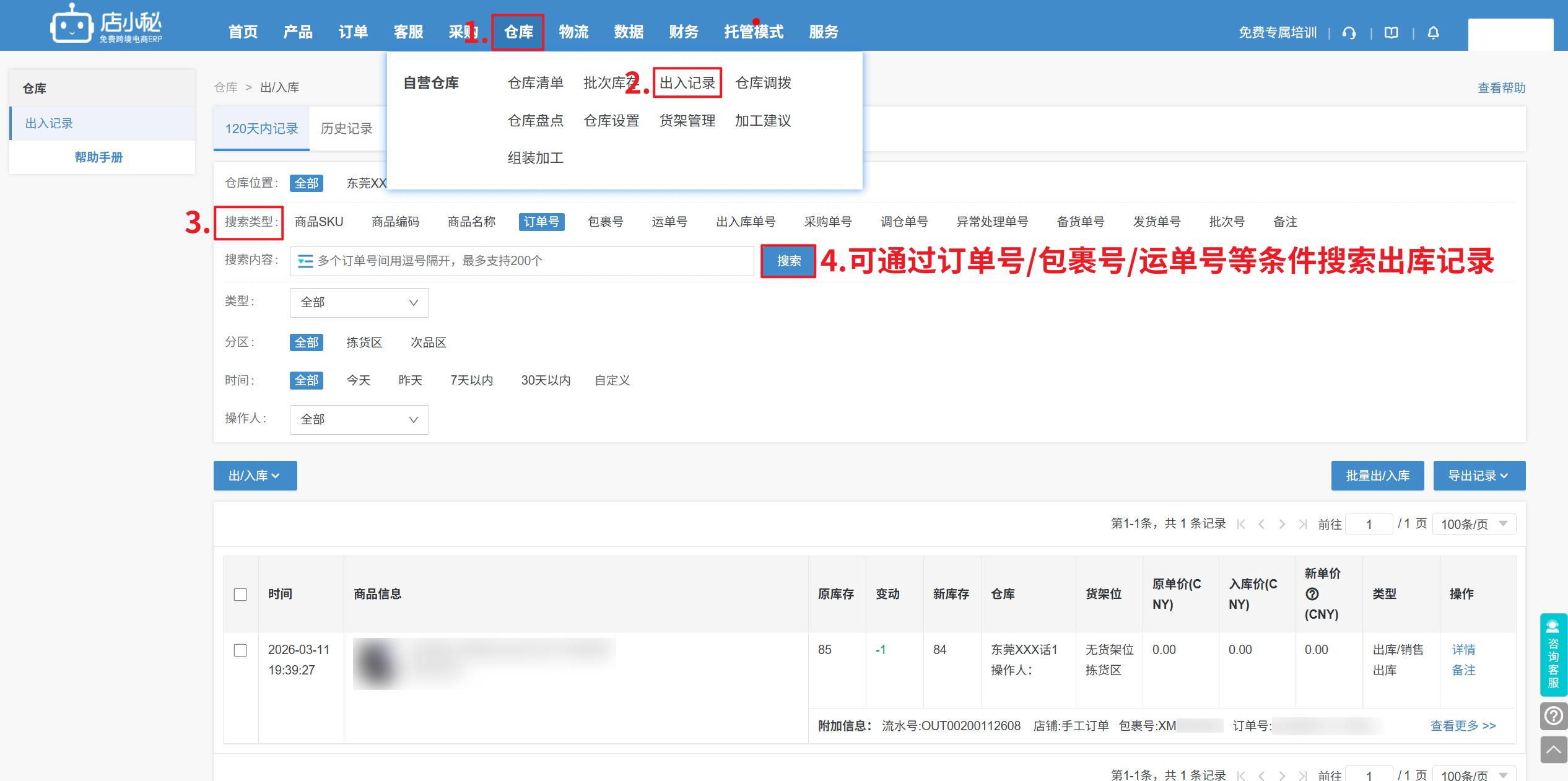Image resolution: width=1568 pixels, height=781 pixels.
Task: Click the notification bell icon
Action: [1433, 33]
